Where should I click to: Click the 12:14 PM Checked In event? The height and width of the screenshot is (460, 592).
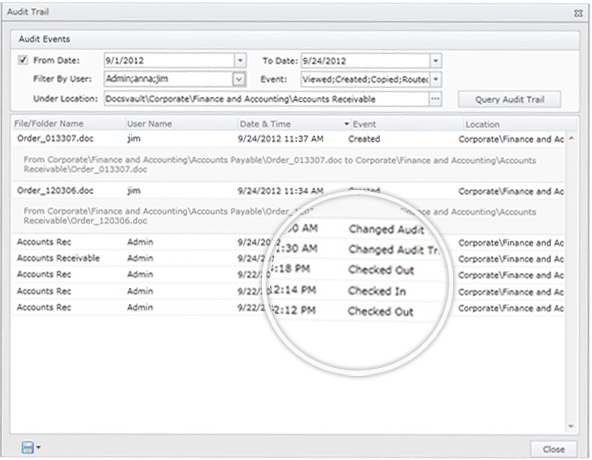377,291
